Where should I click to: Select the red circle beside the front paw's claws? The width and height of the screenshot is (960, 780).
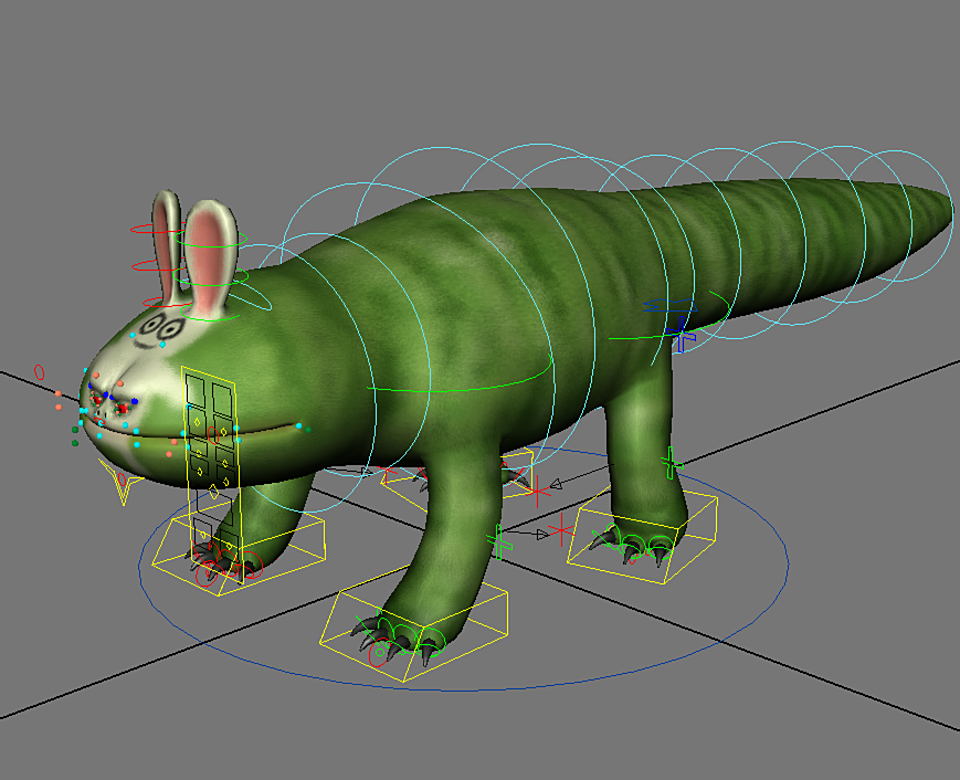point(378,653)
